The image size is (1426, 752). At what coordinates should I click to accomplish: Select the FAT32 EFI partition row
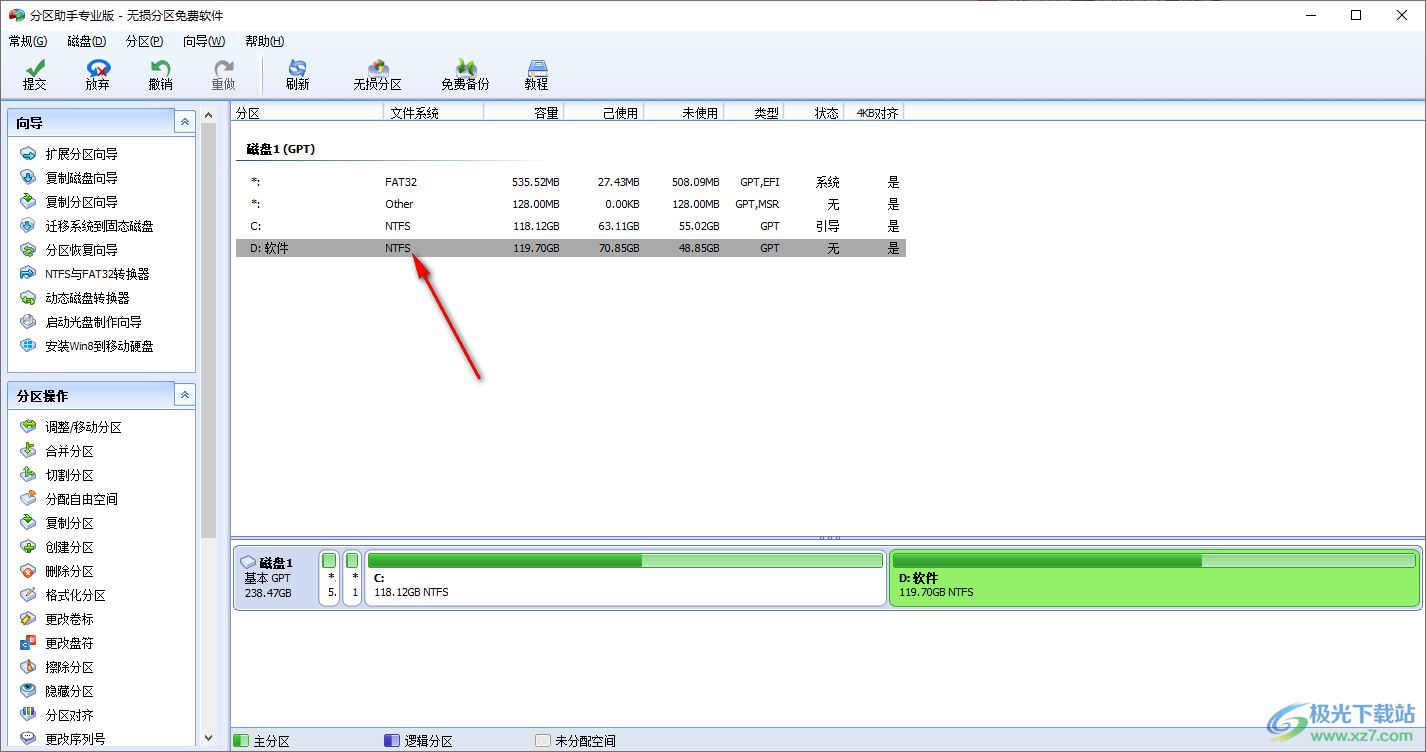point(571,182)
